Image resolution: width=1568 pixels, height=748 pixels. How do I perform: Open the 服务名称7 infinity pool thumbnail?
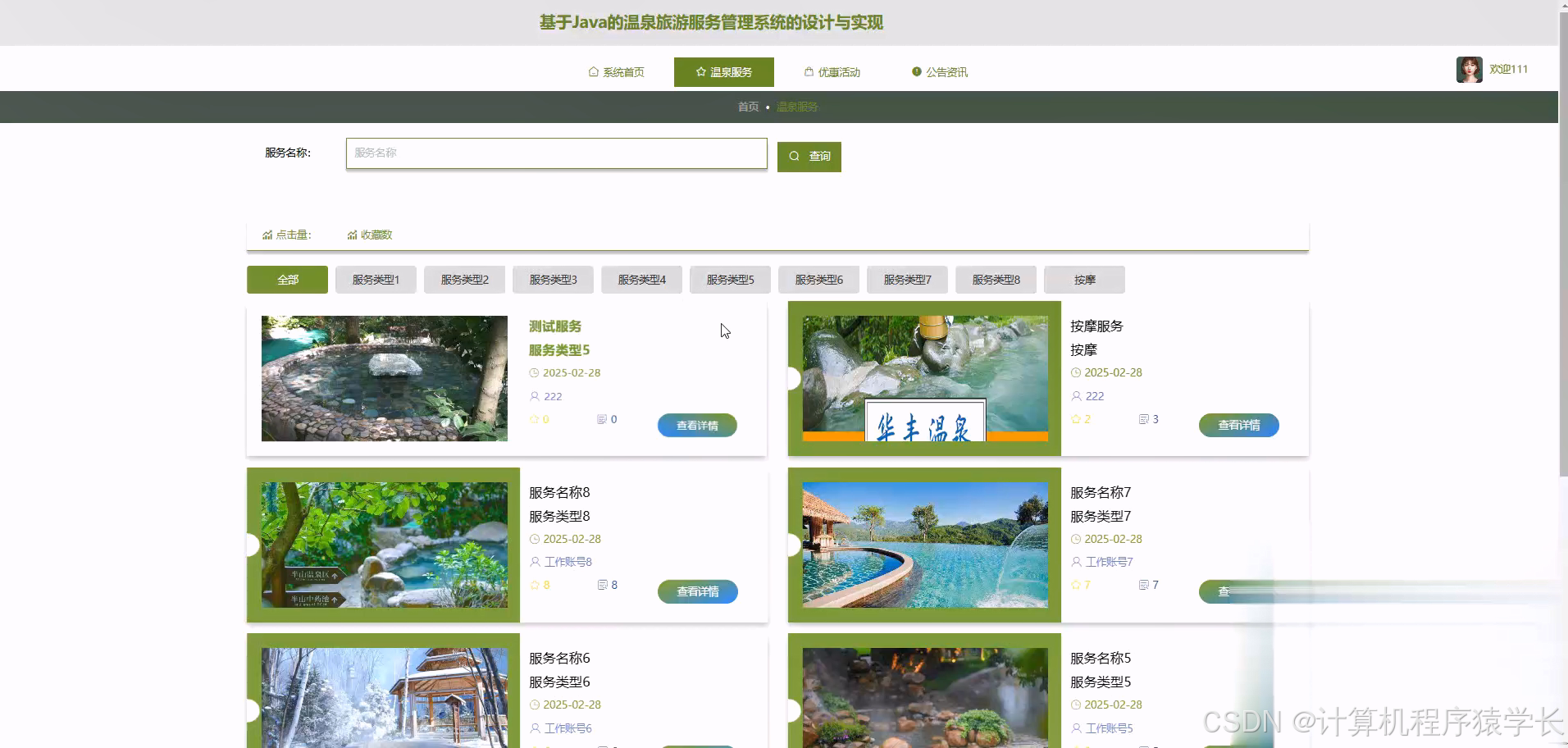click(925, 545)
